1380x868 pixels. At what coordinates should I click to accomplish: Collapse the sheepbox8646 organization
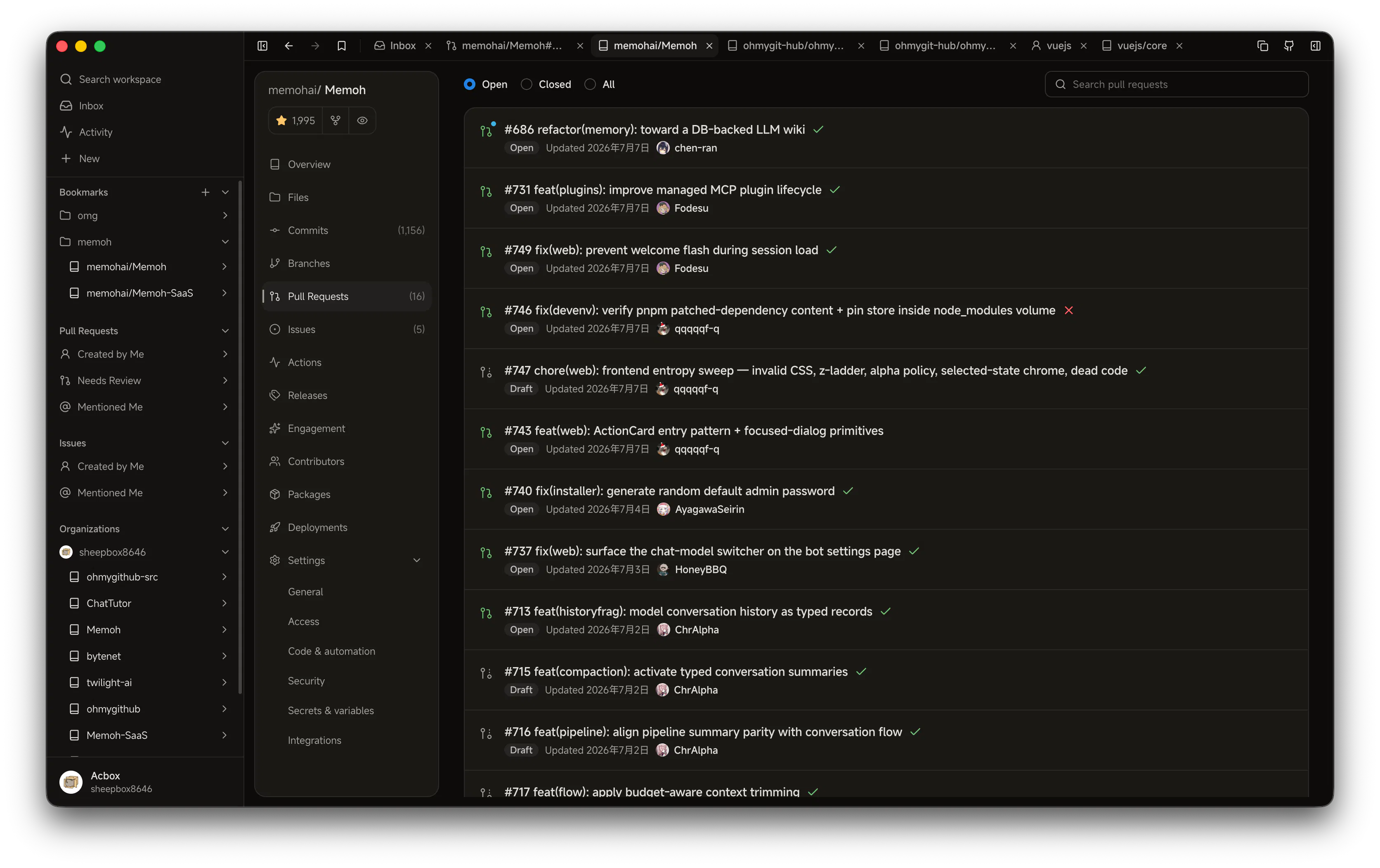click(x=225, y=552)
